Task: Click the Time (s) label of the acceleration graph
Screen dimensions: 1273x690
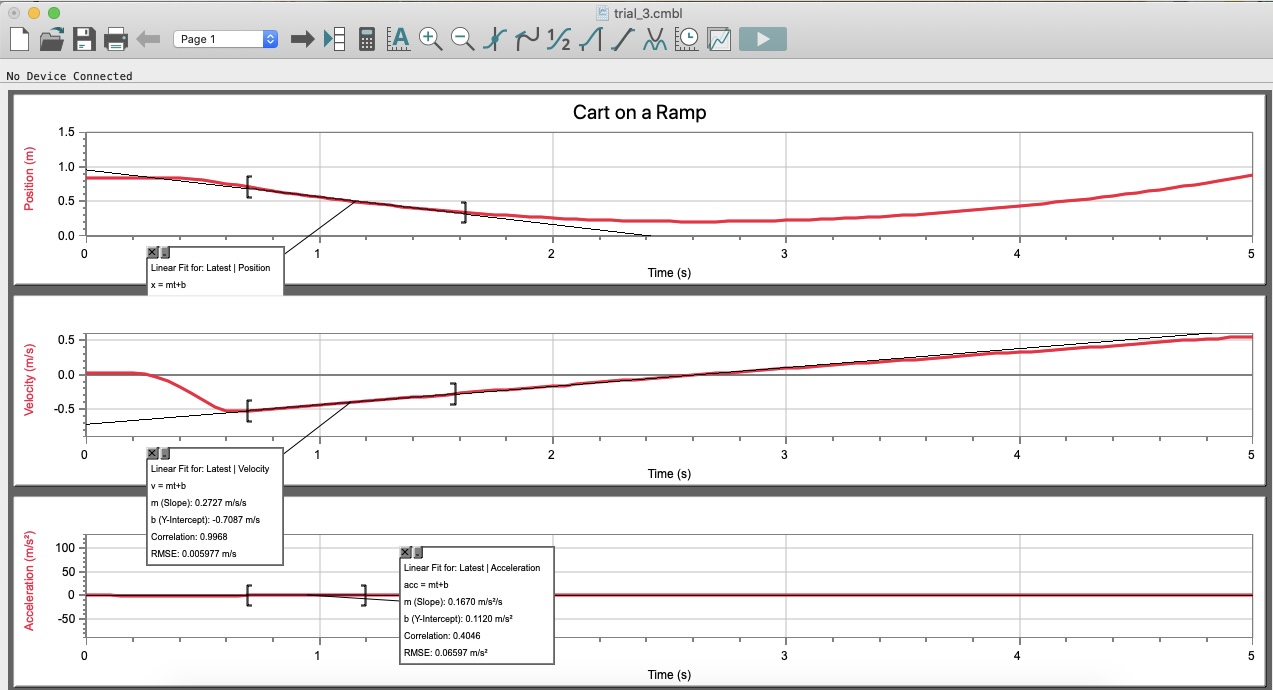Action: tap(669, 674)
